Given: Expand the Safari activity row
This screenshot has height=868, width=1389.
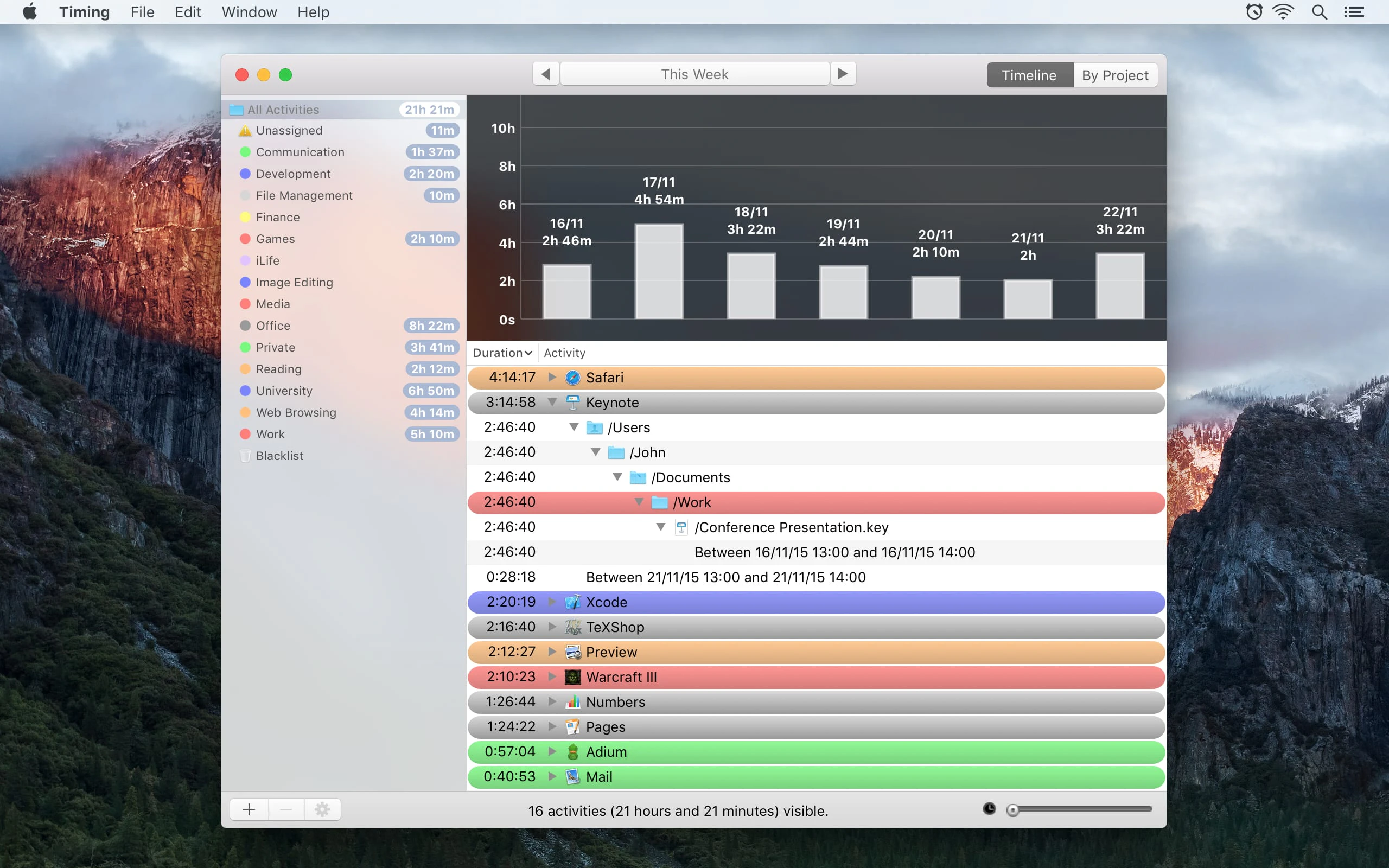Looking at the screenshot, I should (552, 377).
